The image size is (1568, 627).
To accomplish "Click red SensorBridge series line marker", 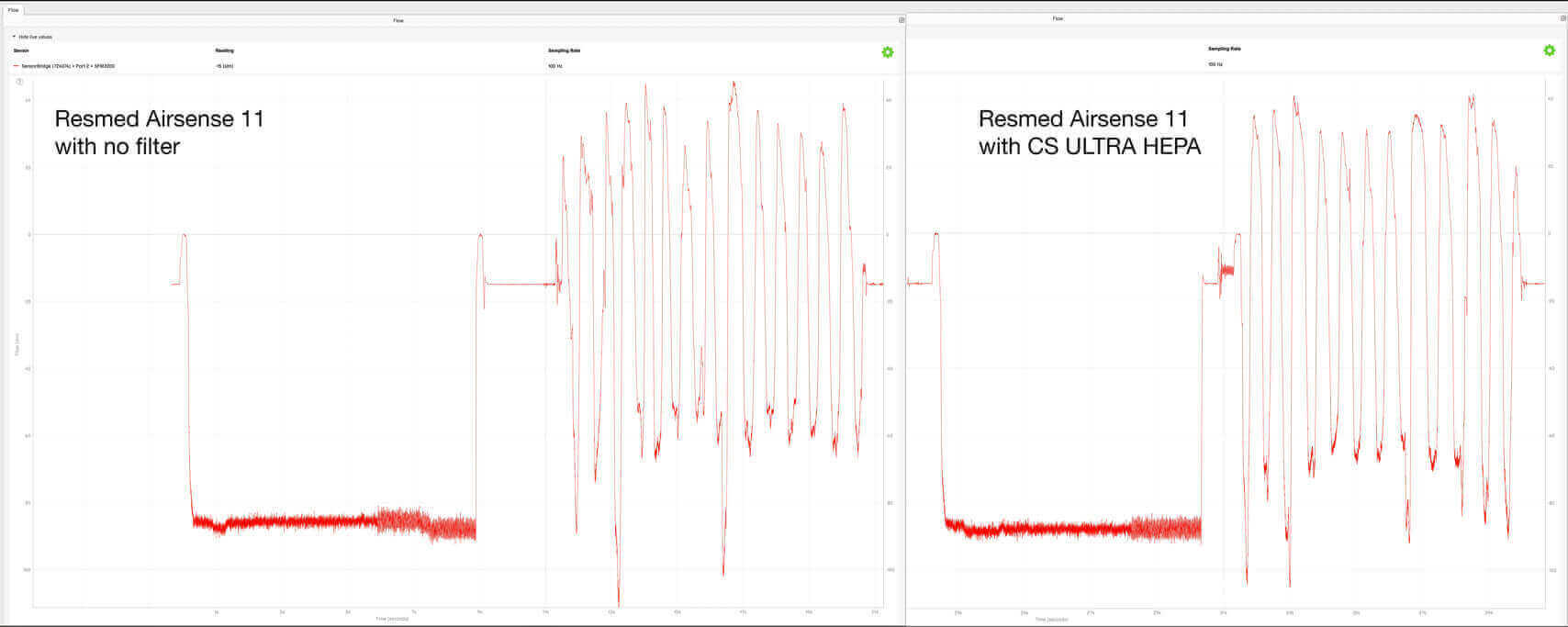I will pyautogui.click(x=17, y=66).
